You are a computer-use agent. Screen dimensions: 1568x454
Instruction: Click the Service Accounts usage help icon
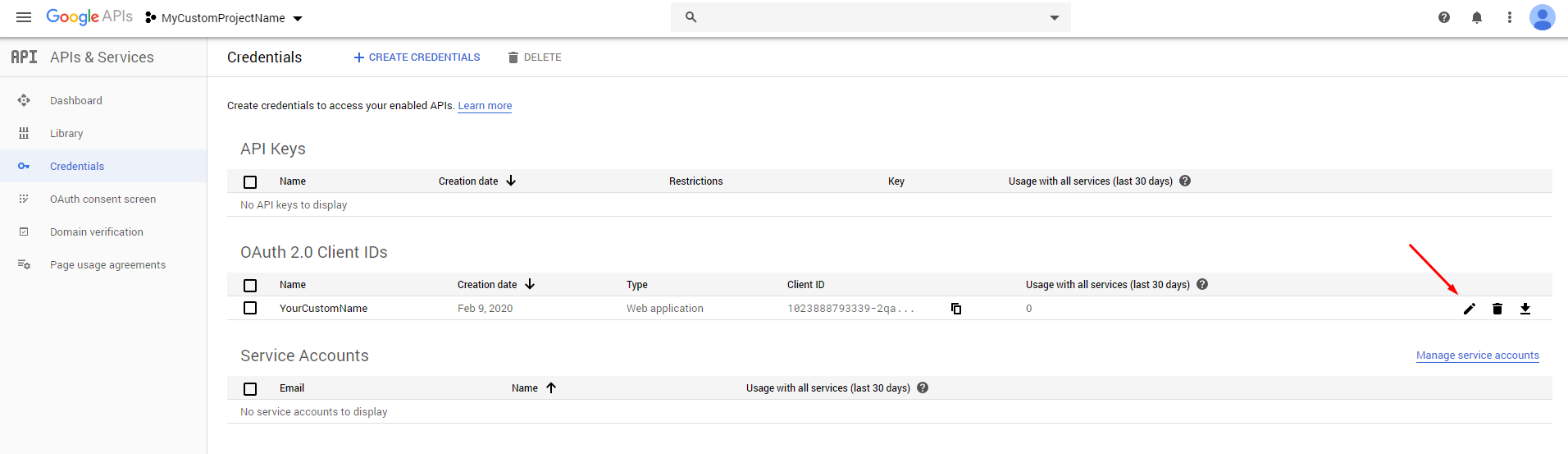923,388
